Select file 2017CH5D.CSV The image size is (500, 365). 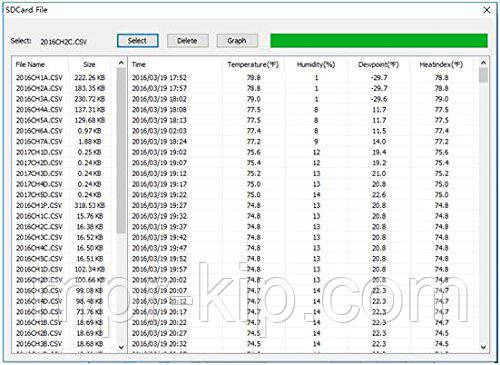coord(39,195)
